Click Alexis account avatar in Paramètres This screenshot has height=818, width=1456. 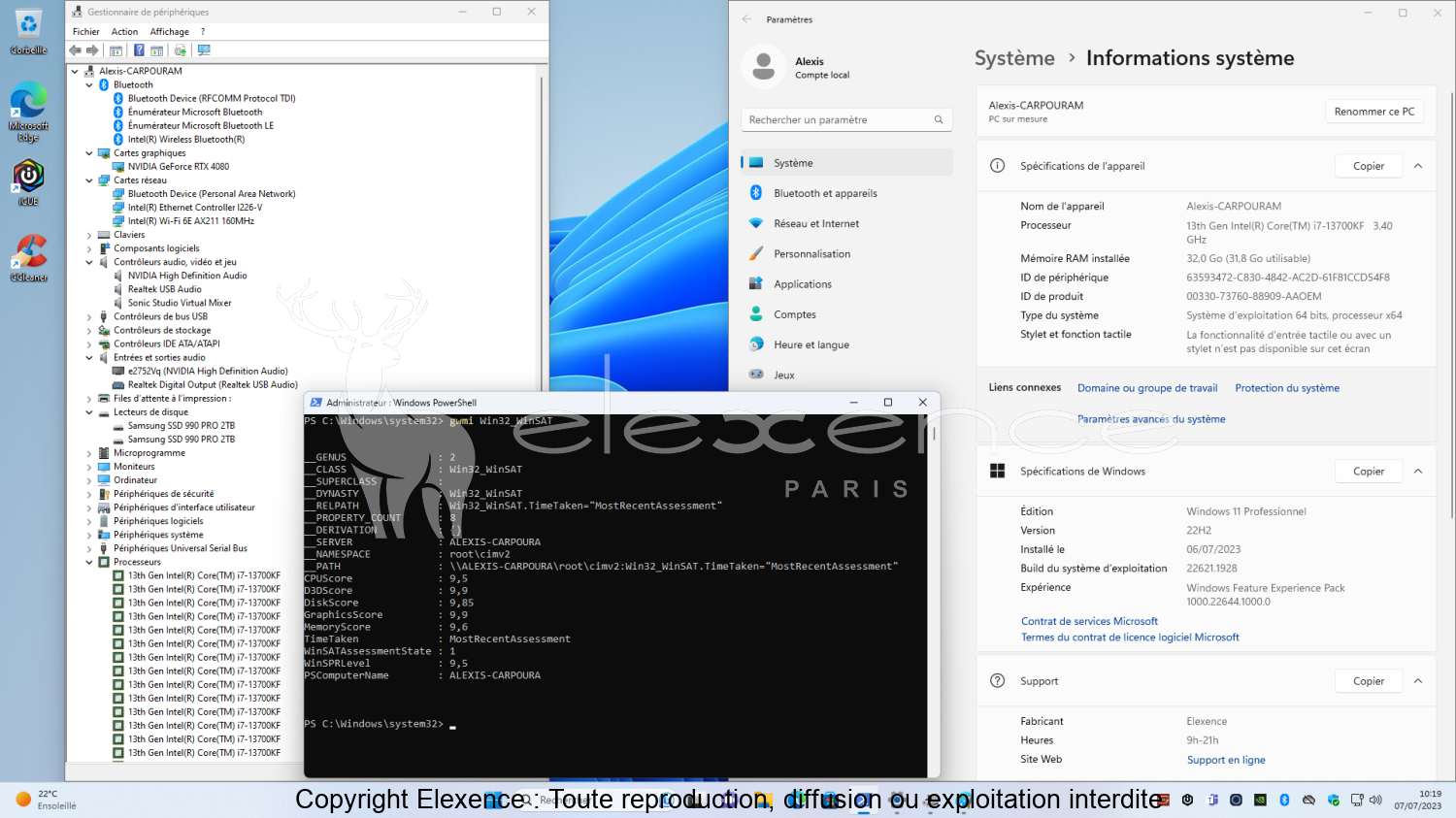[764, 67]
